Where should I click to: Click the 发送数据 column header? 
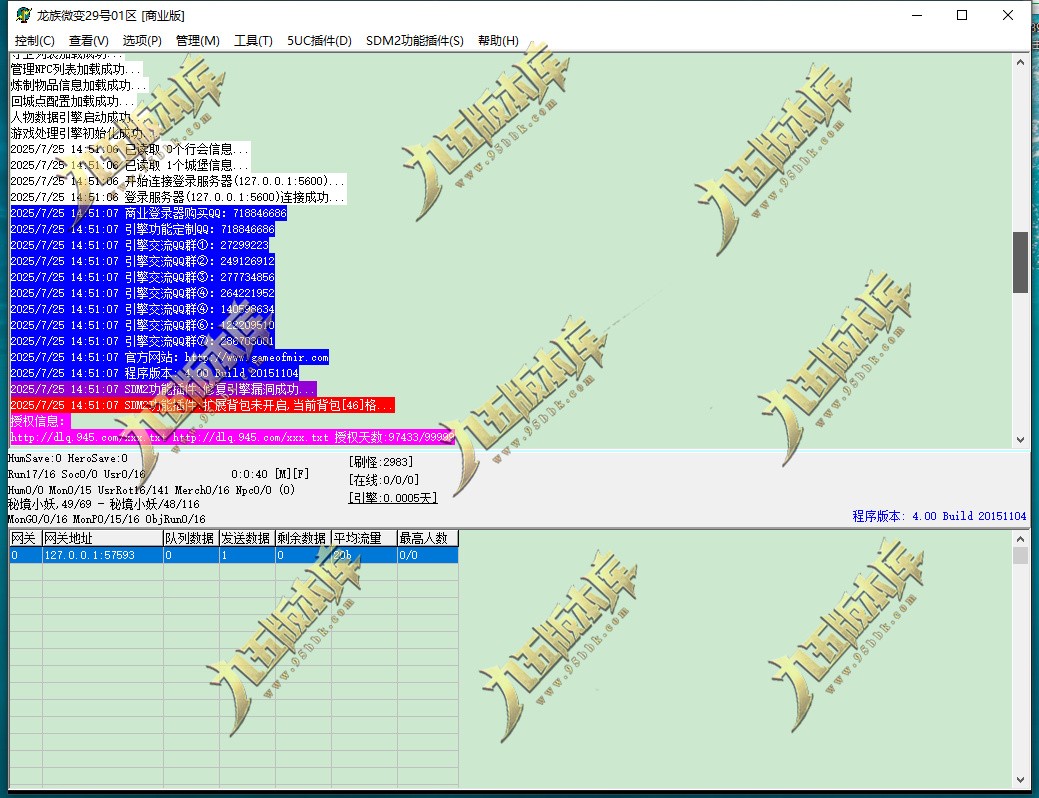[247, 538]
